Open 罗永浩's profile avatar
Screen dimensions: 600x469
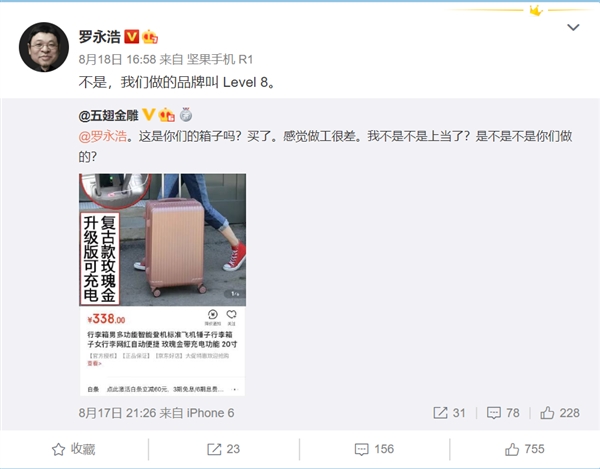44,47
